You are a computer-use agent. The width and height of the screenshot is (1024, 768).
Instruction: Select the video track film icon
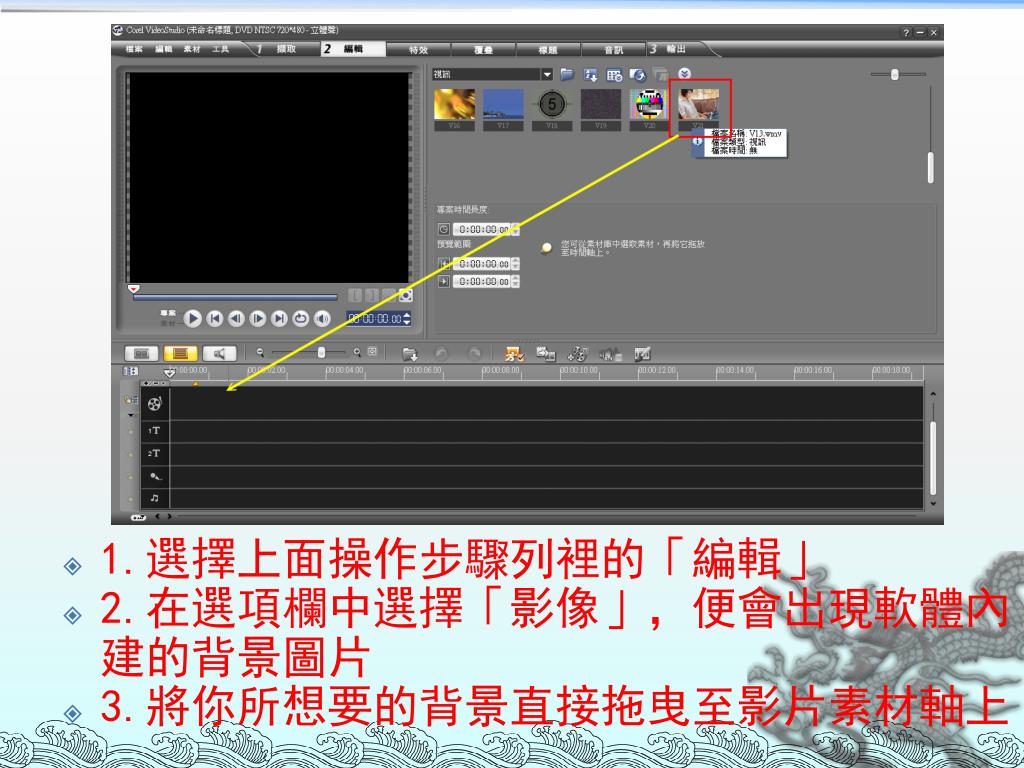155,404
